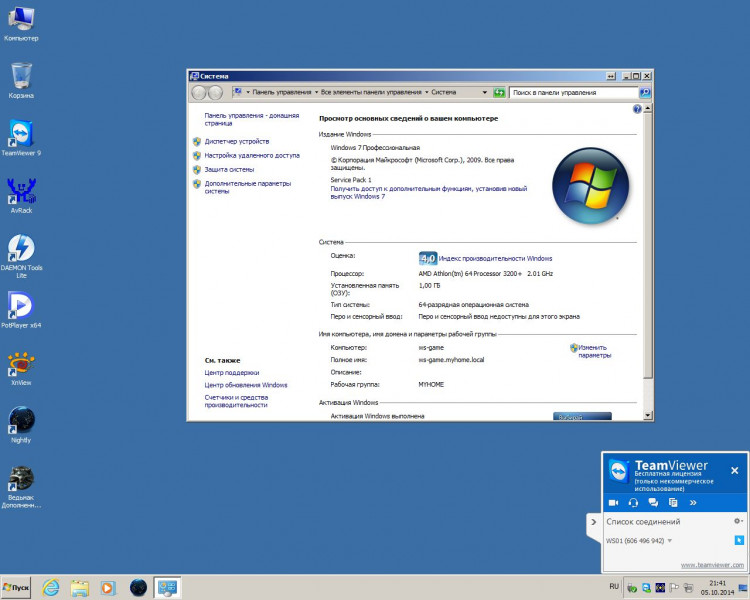
Task: Click the TeamViewer headset audio icon
Action: (x=633, y=502)
